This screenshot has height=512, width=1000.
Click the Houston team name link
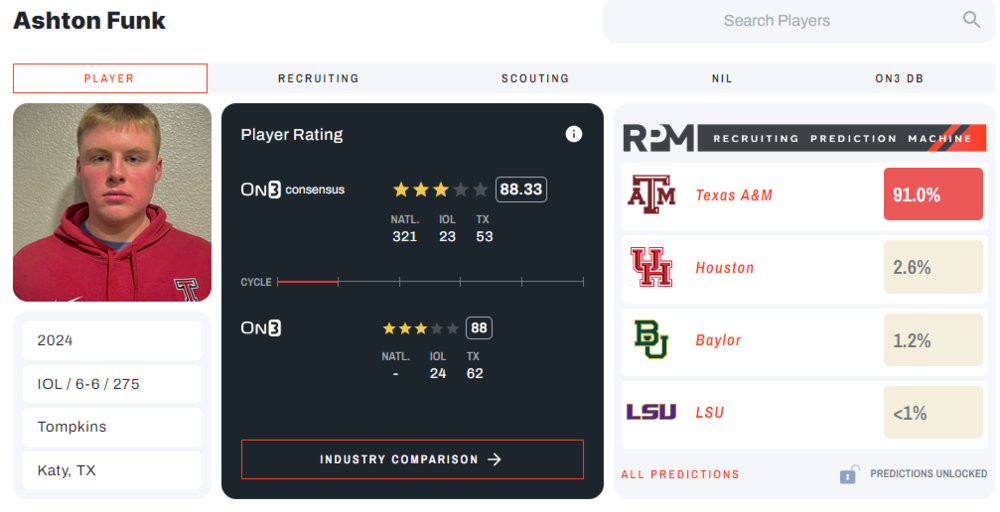point(725,268)
